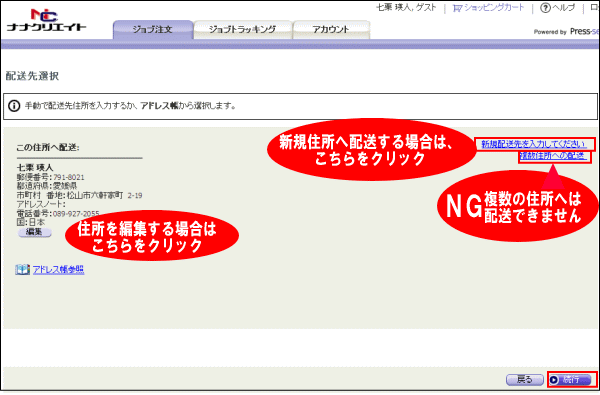
Task: Open the アドレス帳参照 link
Action: (58, 270)
